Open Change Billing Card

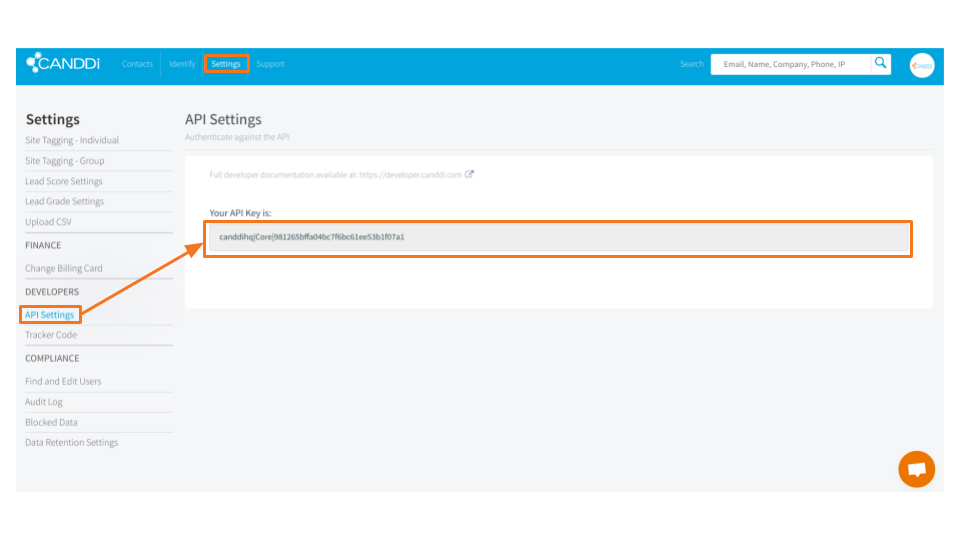click(x=64, y=268)
